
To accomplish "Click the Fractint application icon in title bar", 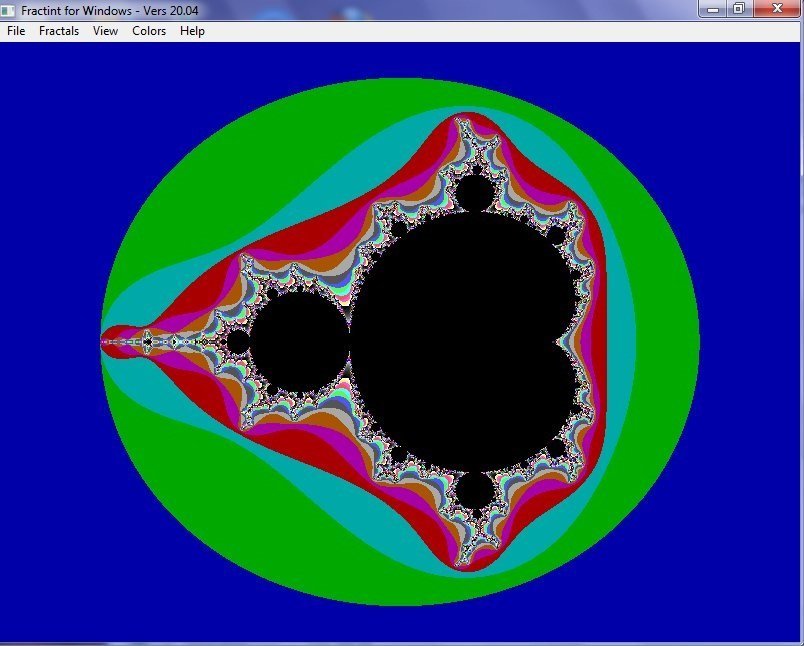I will 9,10.
